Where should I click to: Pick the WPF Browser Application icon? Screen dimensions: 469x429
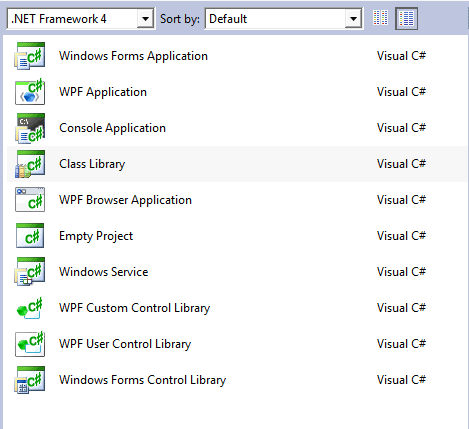[30, 200]
